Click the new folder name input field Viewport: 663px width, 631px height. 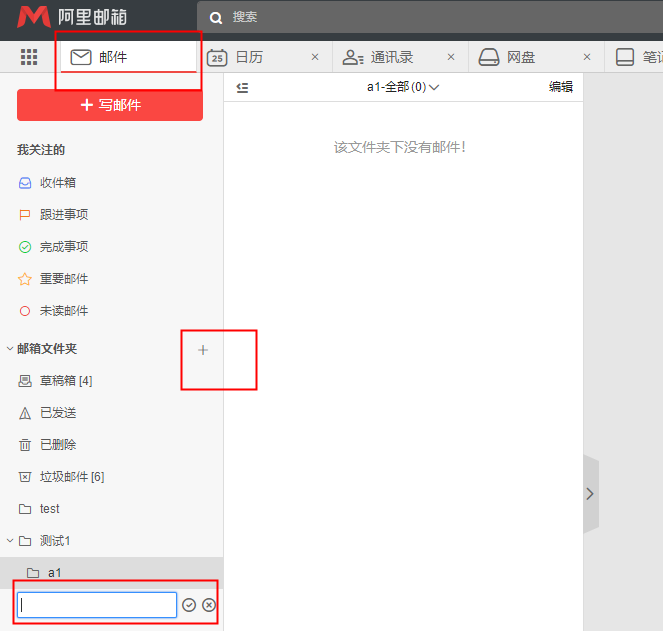point(97,605)
